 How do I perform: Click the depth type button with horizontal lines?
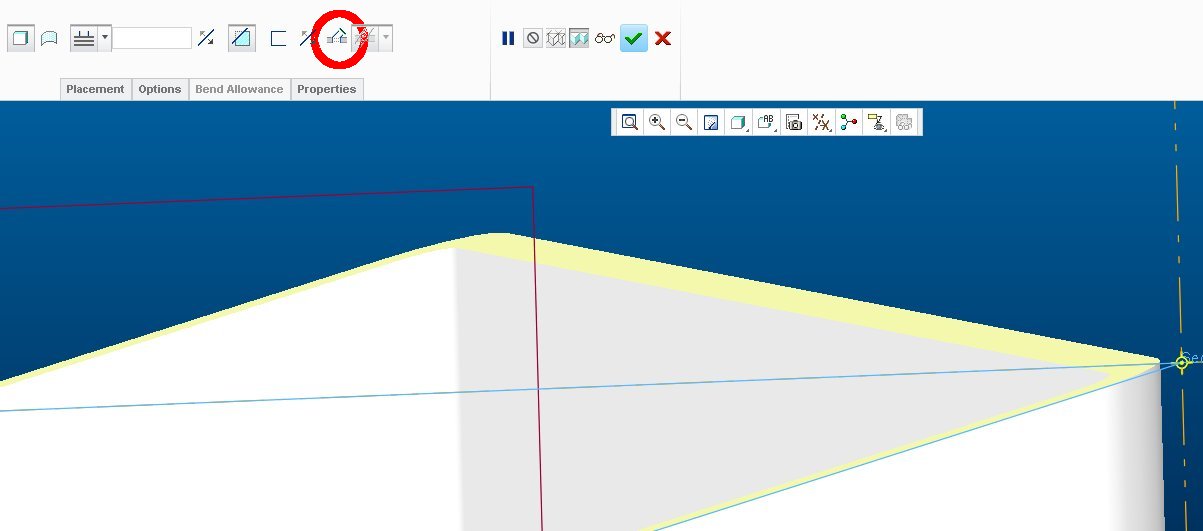coord(84,39)
